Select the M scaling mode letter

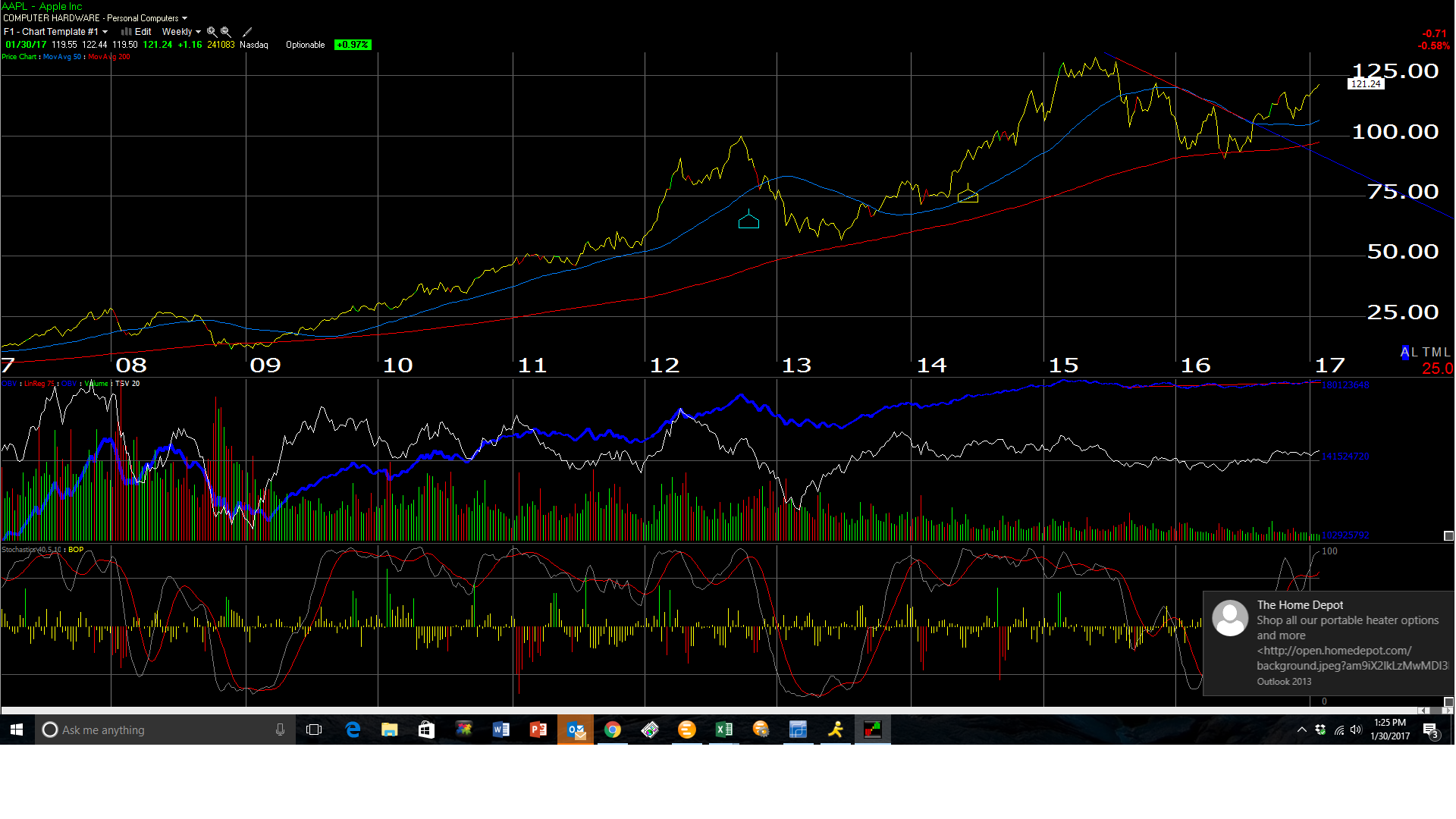click(1436, 352)
